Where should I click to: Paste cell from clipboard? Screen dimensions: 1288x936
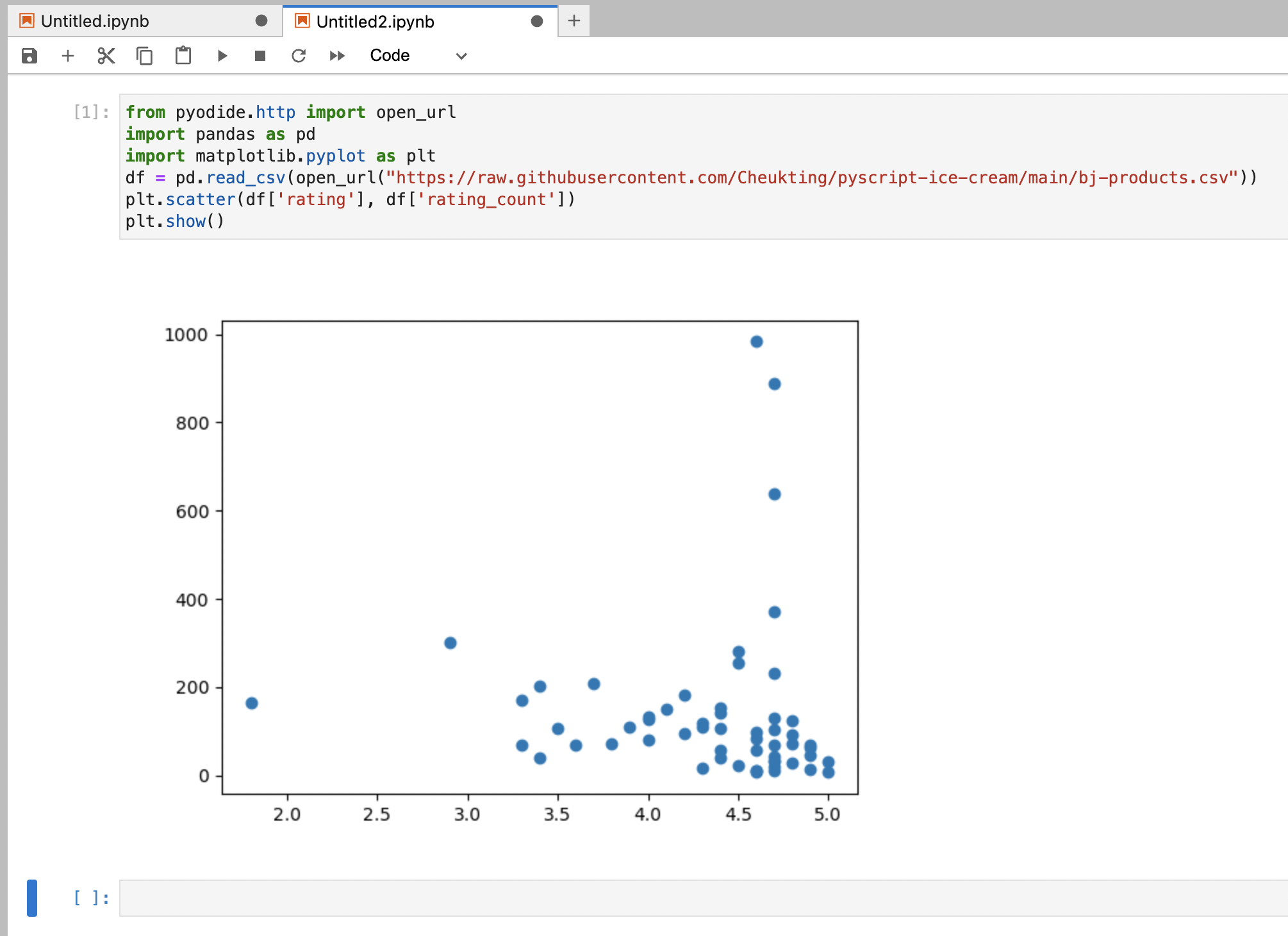pos(183,56)
